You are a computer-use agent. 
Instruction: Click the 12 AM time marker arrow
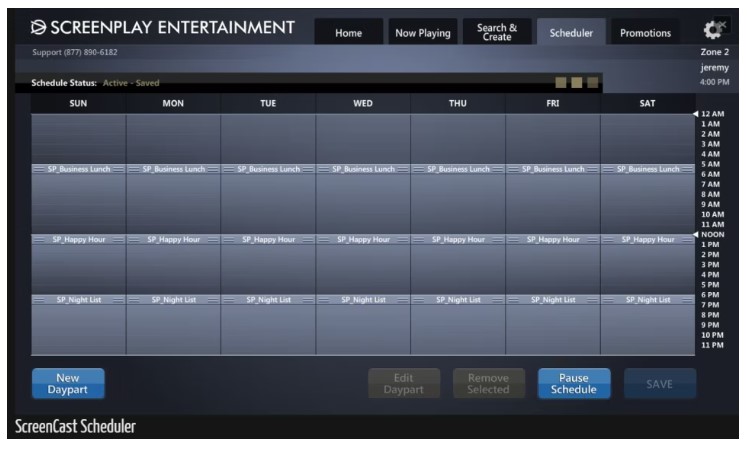pos(696,114)
